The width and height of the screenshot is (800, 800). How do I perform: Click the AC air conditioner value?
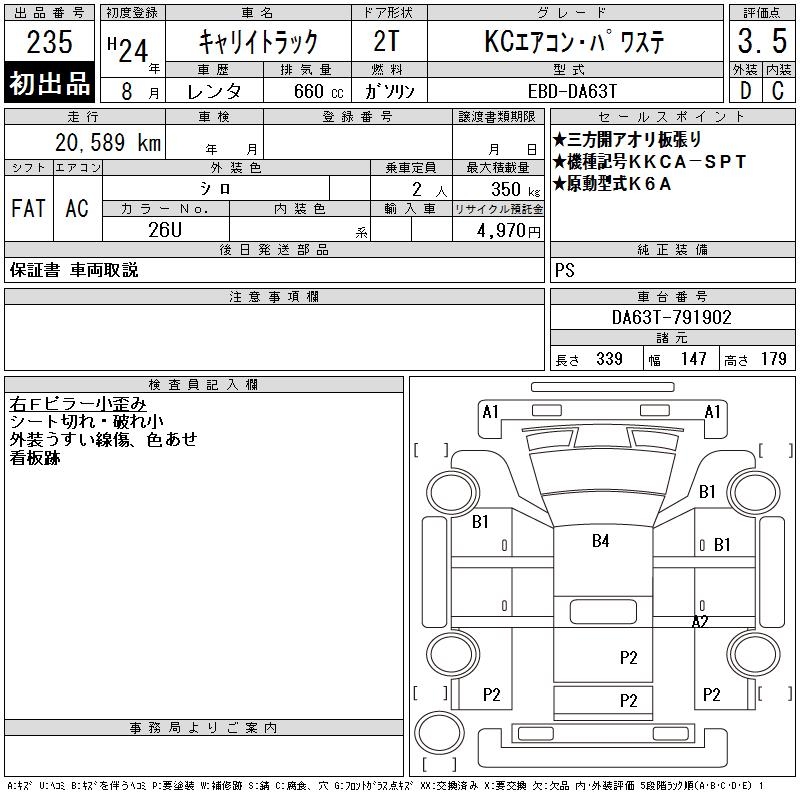pyautogui.click(x=77, y=209)
